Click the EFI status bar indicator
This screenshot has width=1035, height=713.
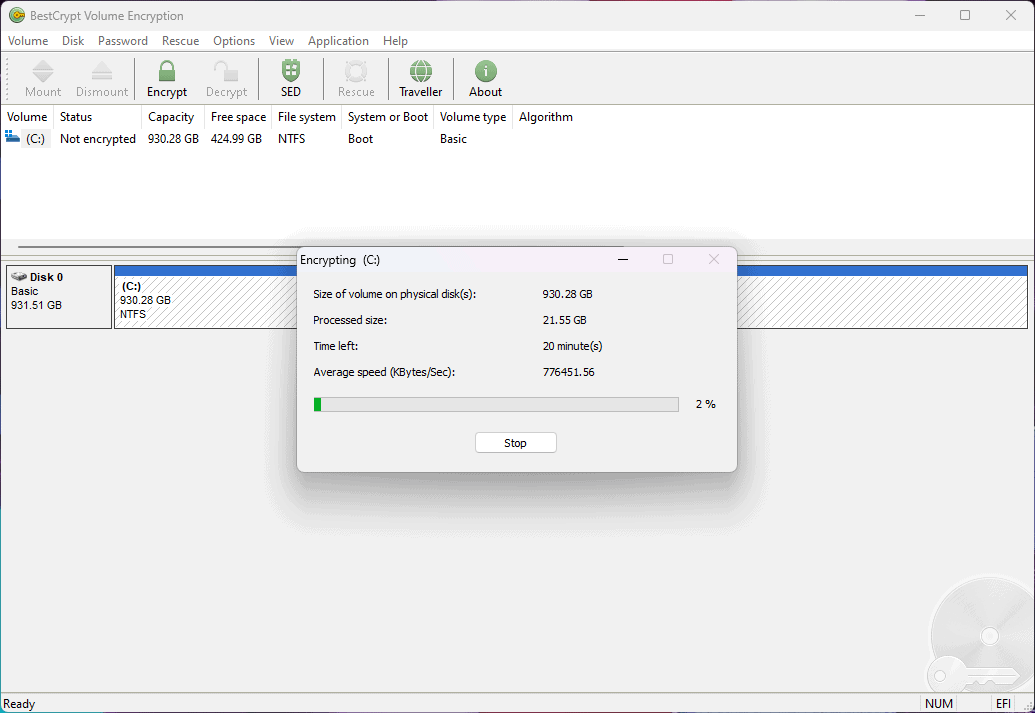point(1003,704)
